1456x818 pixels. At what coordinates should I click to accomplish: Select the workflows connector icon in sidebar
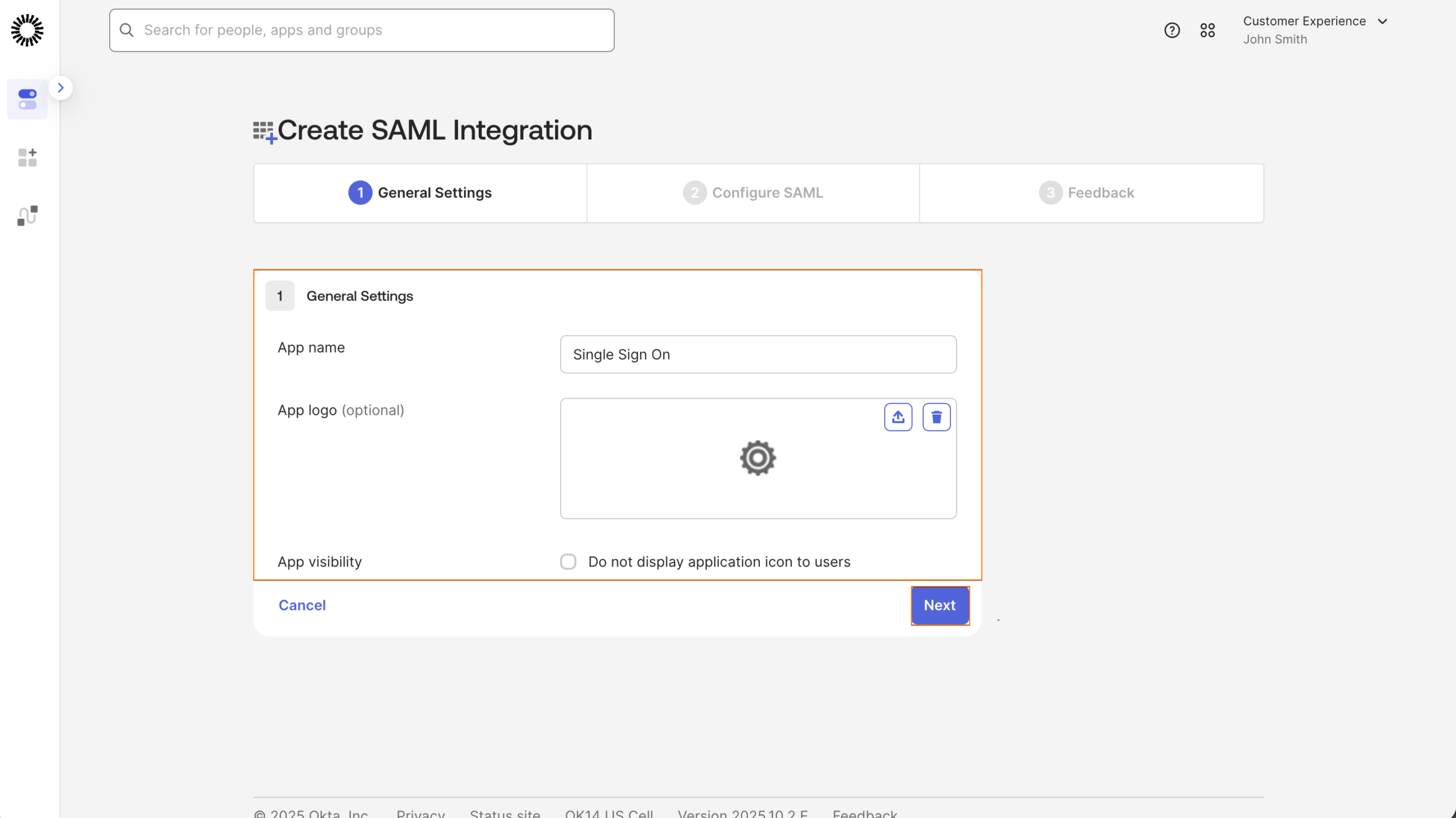coord(27,216)
